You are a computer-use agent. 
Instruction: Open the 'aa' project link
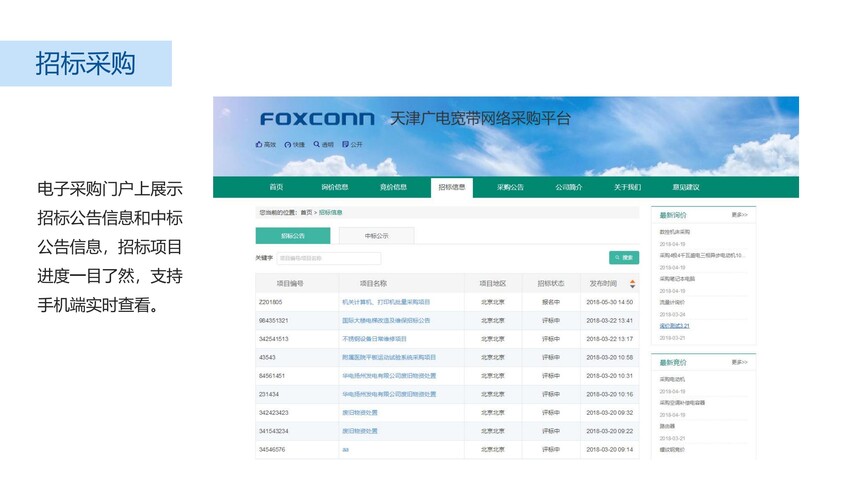click(x=346, y=449)
